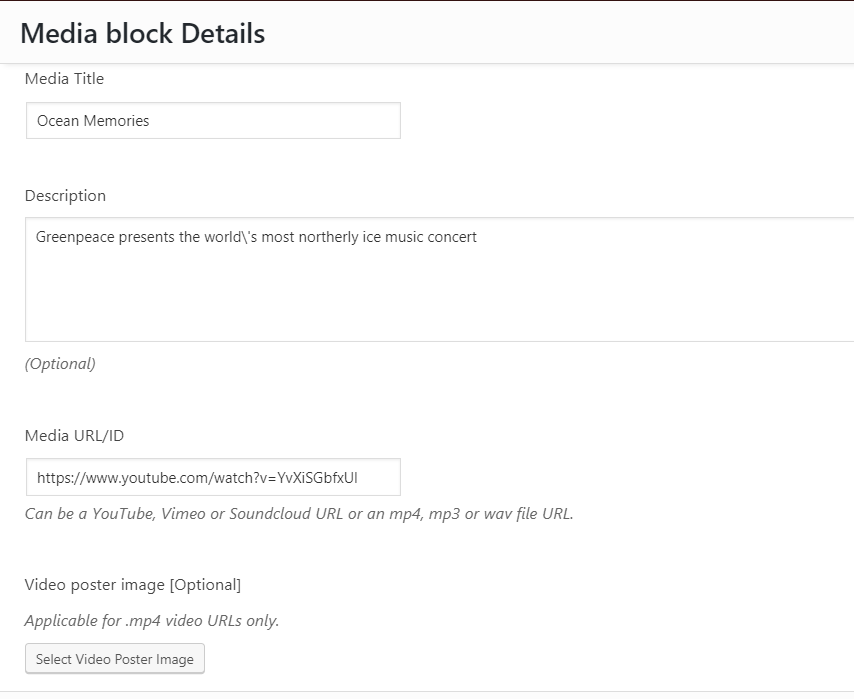Click the word 'Vimeo' in the URL hint
This screenshot has width=854, height=699.
coord(184,514)
